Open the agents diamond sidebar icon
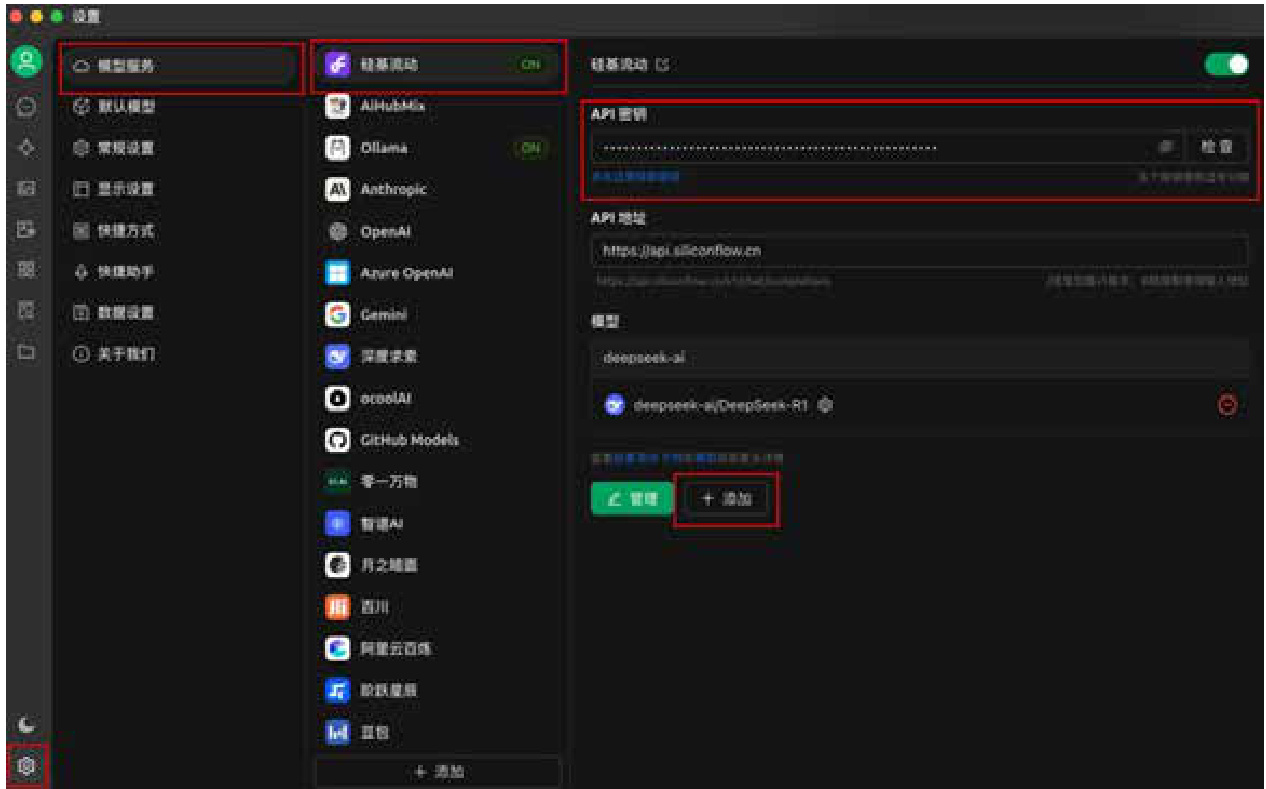 [x=27, y=147]
